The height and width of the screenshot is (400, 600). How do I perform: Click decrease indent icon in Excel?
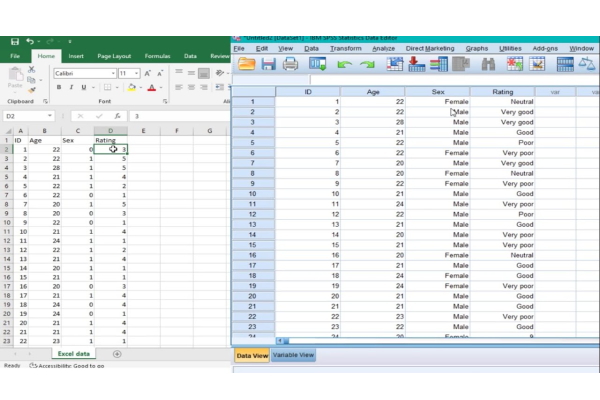[x=219, y=87]
